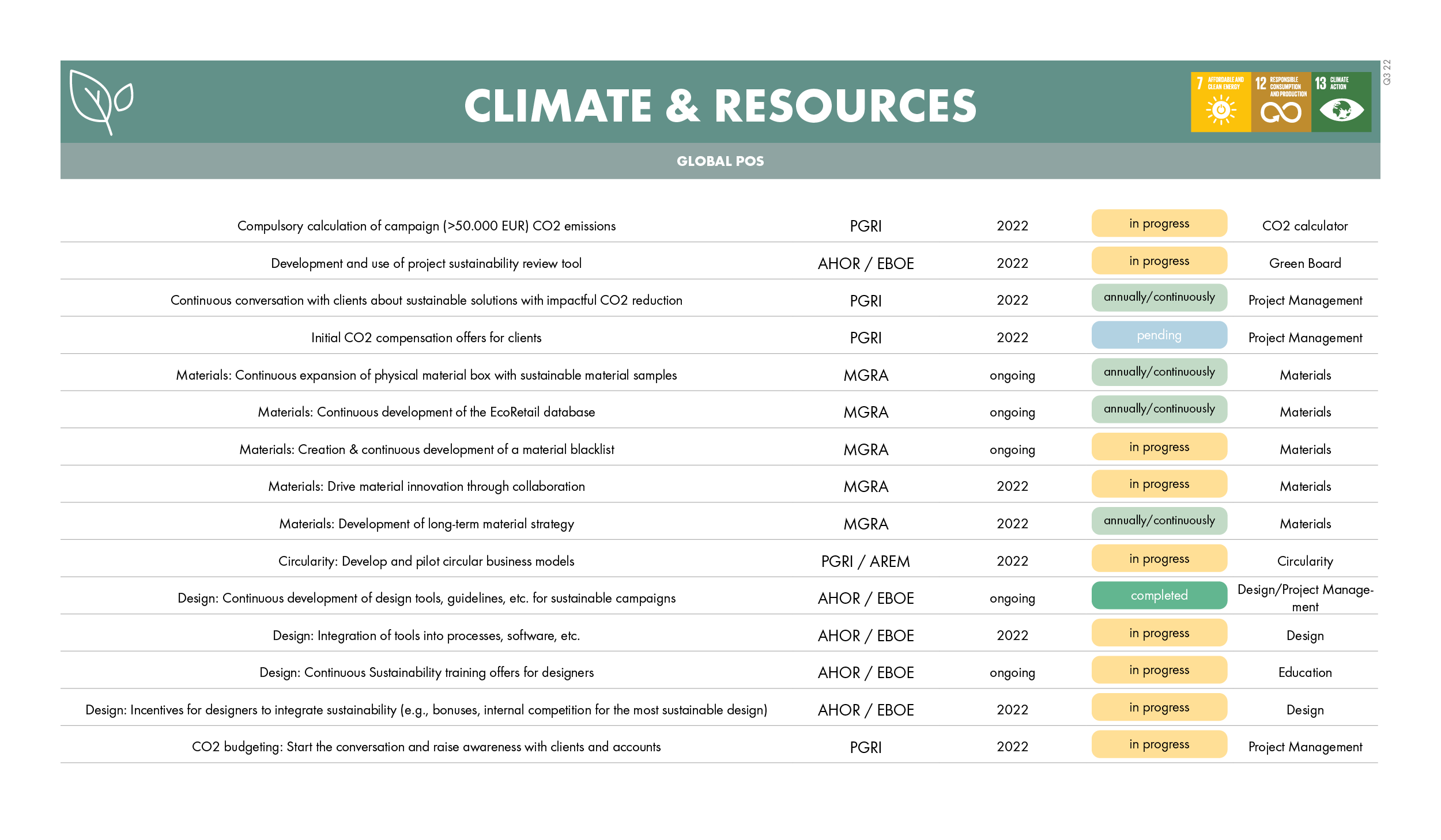Click the SDG 12 Responsible Consumption icon
The width and height of the screenshot is (1441, 840).
(x=1281, y=102)
